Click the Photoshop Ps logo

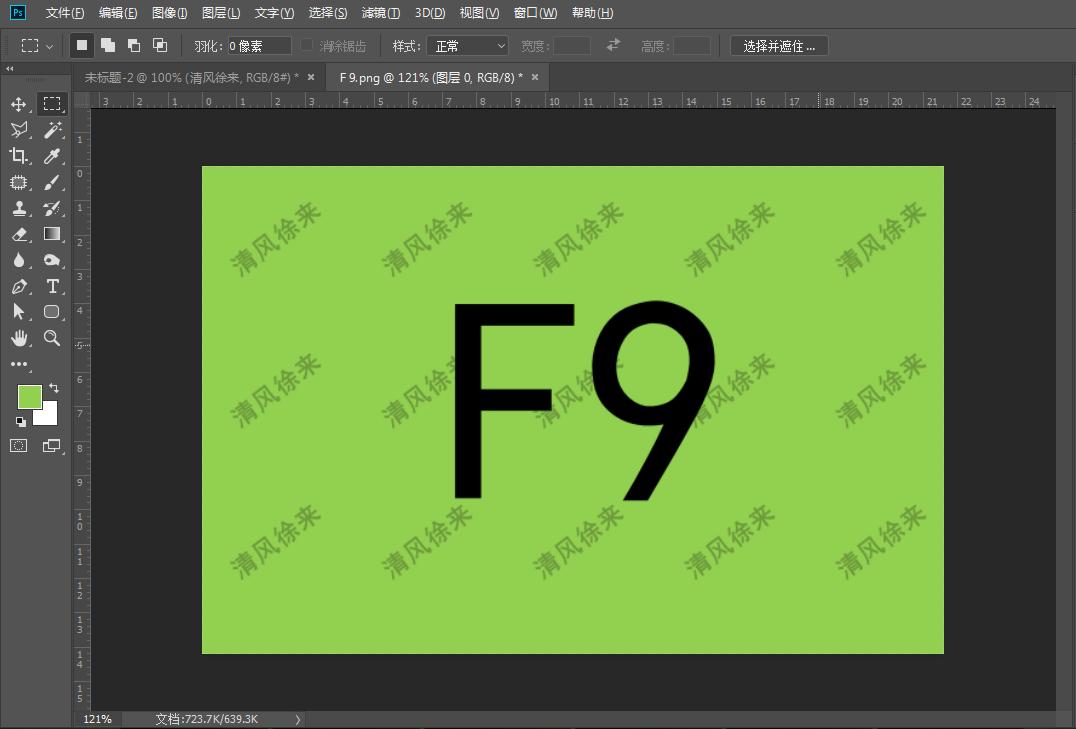tap(18, 12)
